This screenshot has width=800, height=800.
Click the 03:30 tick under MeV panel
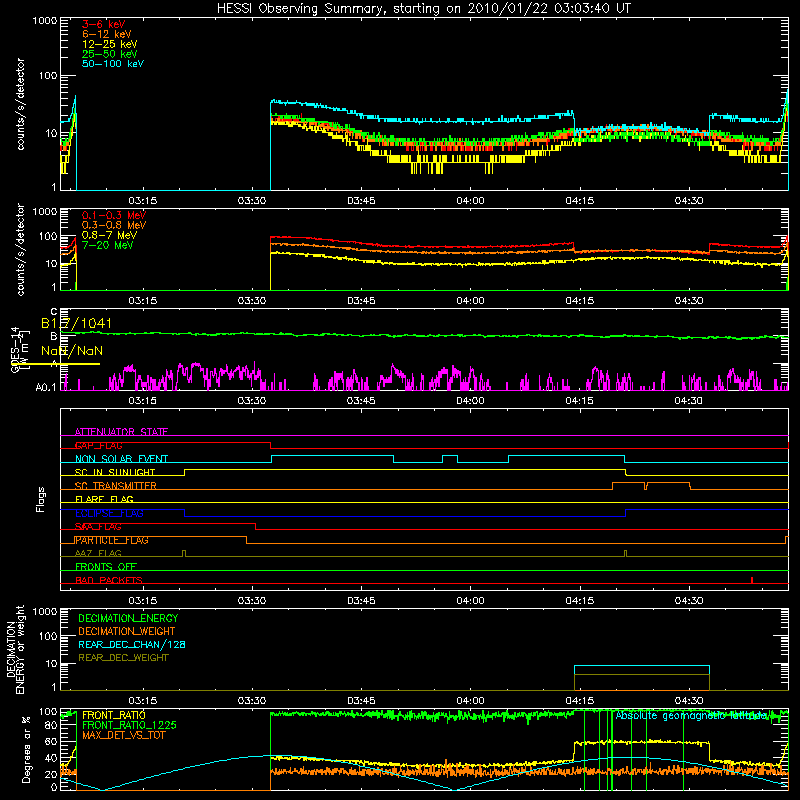[252, 301]
